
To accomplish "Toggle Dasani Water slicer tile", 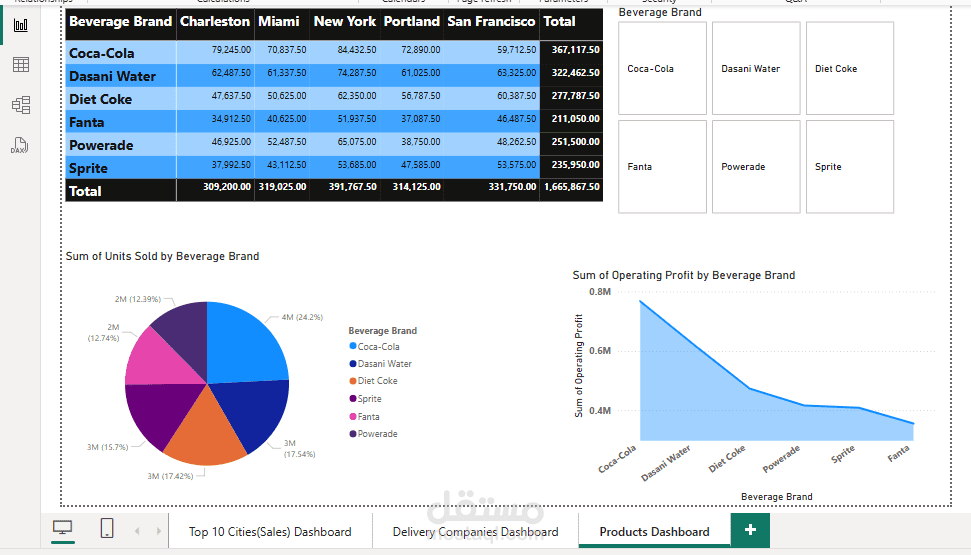I will coord(756,69).
